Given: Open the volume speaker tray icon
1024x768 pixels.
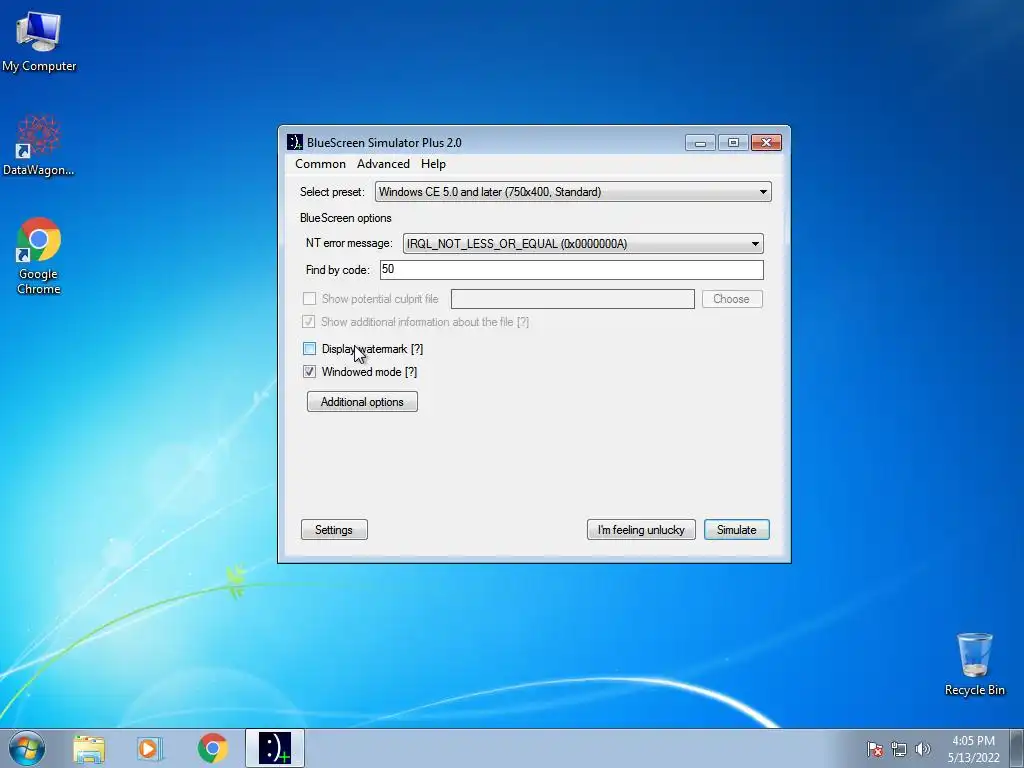Looking at the screenshot, I should click(922, 749).
